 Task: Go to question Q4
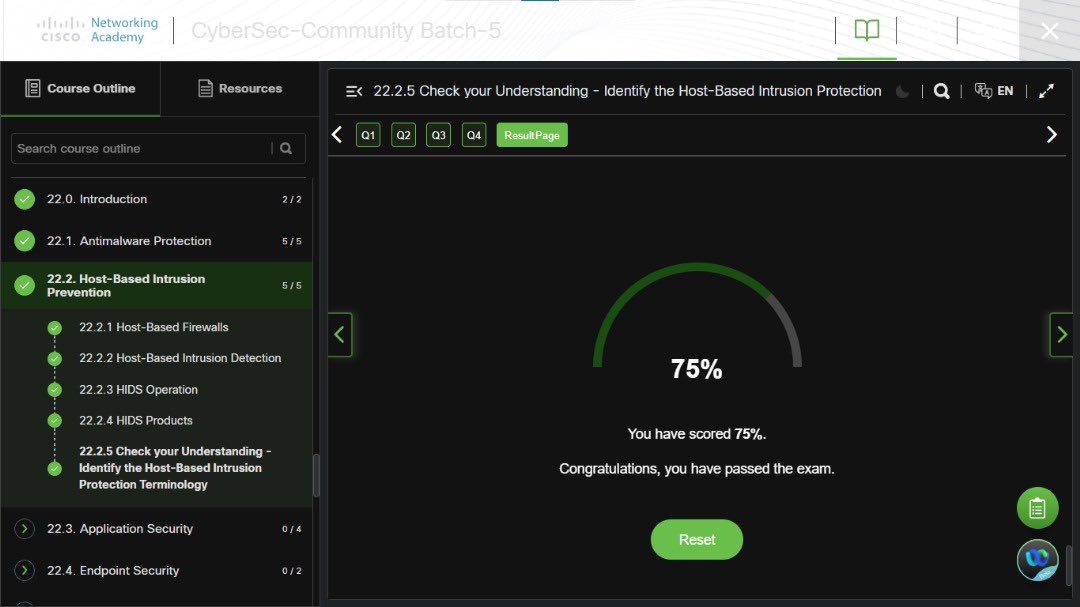click(473, 135)
